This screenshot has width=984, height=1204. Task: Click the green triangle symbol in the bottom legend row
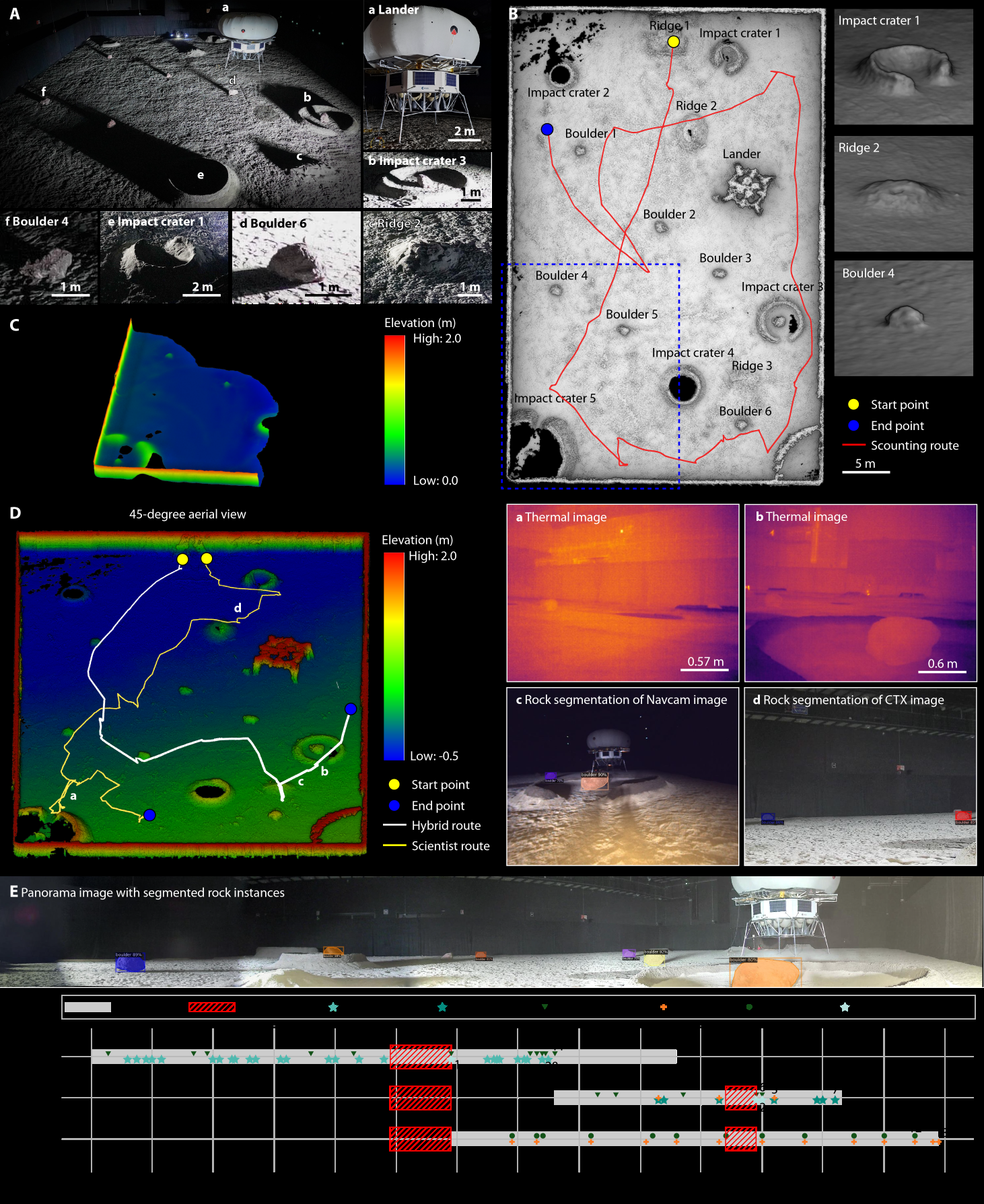coord(545,1007)
